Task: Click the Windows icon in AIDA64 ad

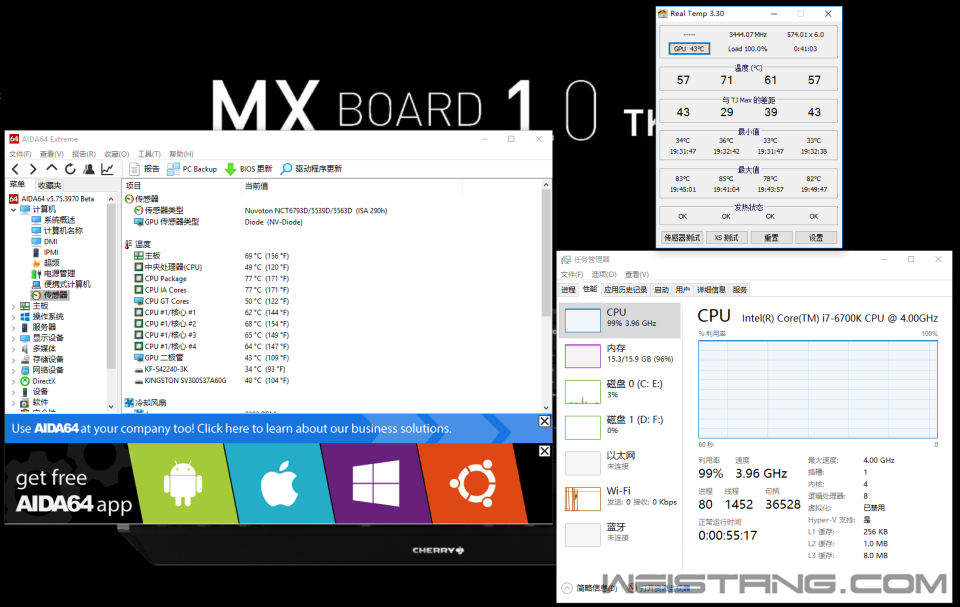Action: click(x=376, y=483)
